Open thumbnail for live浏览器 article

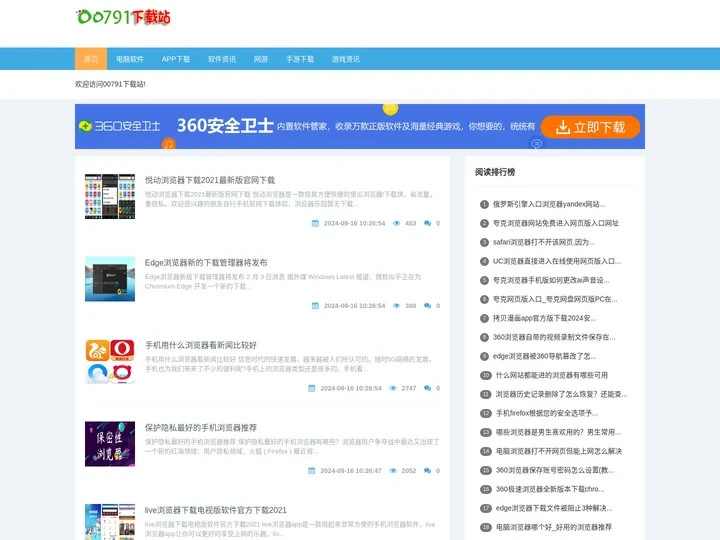click(110, 522)
